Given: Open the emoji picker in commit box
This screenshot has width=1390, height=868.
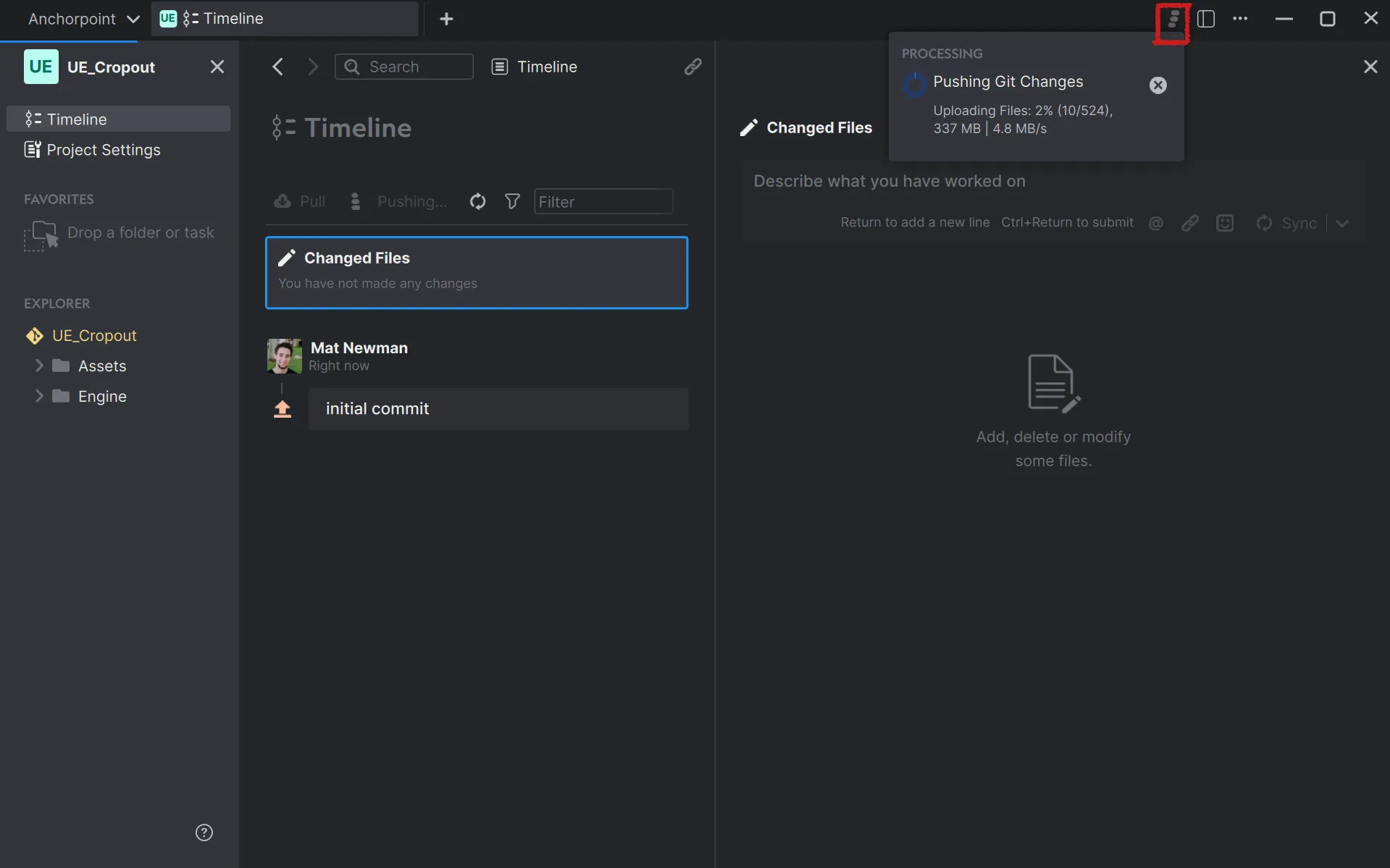Looking at the screenshot, I should [1225, 223].
